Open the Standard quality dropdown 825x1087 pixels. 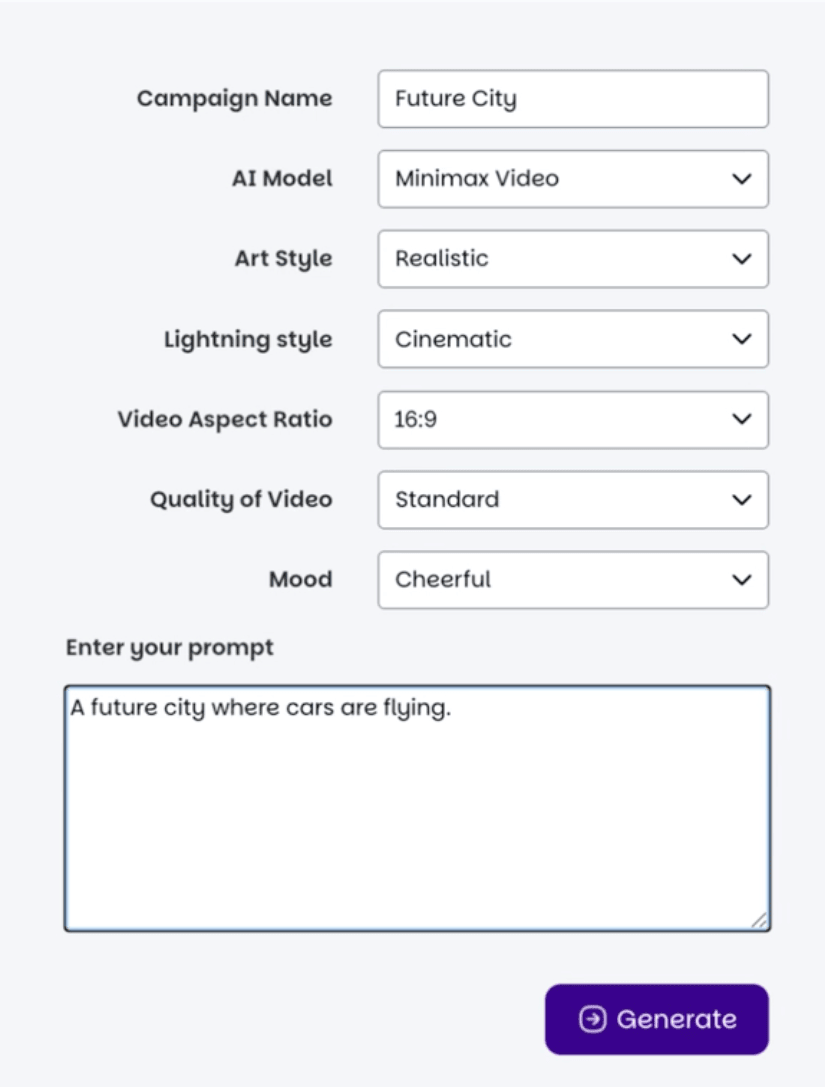pos(573,500)
